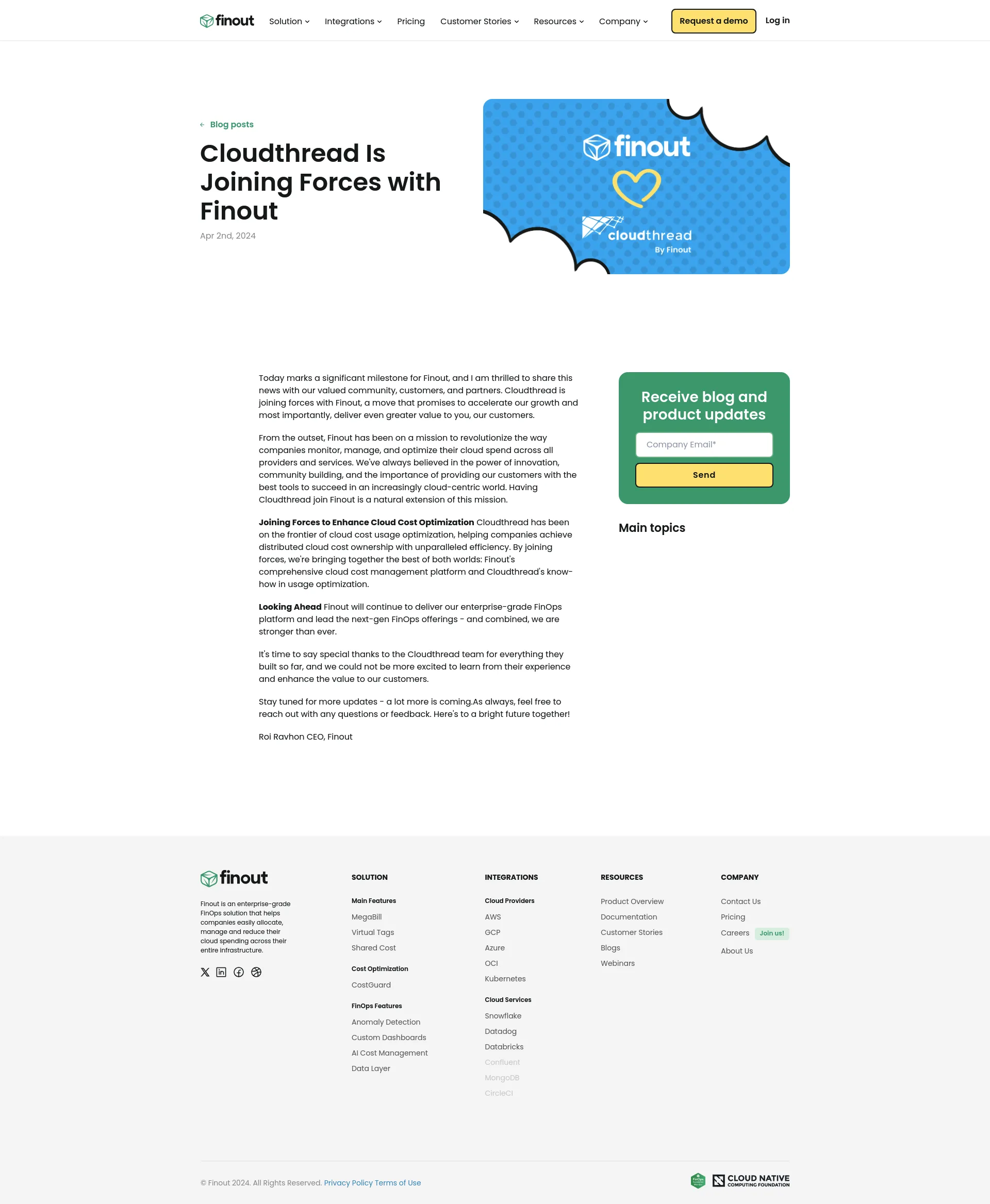Expand the Integrations dropdown menu
The image size is (990, 1204).
[x=353, y=21]
